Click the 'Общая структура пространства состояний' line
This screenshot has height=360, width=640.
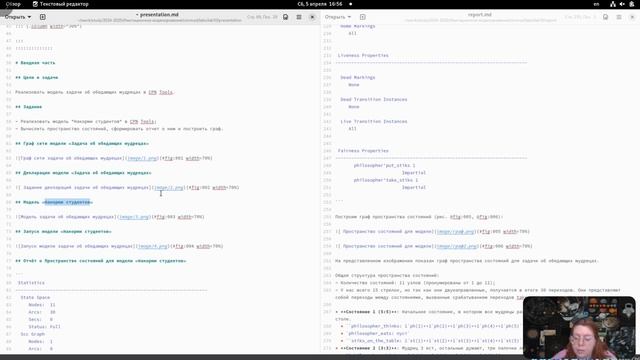point(387,276)
